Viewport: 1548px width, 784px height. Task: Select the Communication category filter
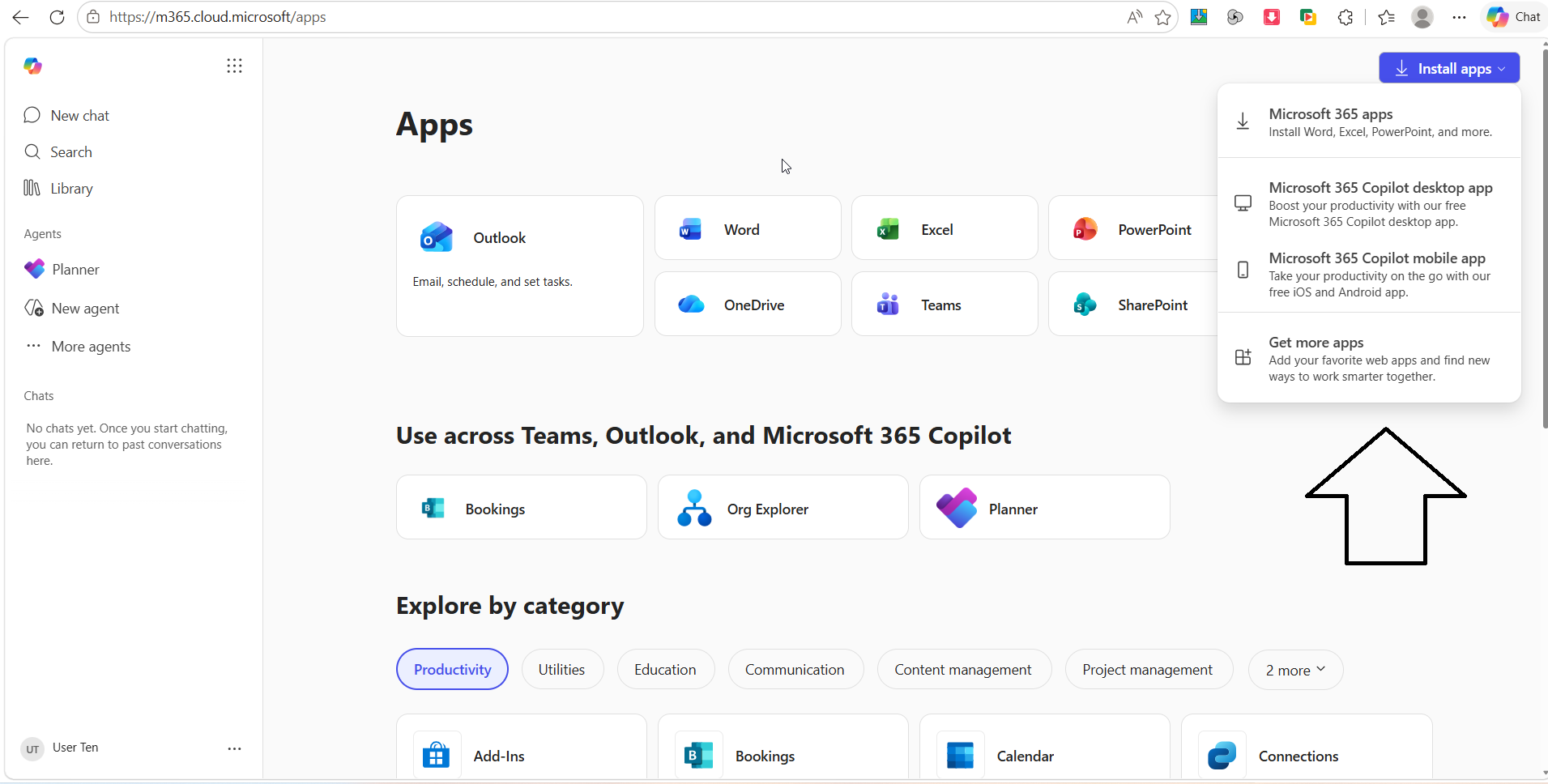[x=795, y=669]
